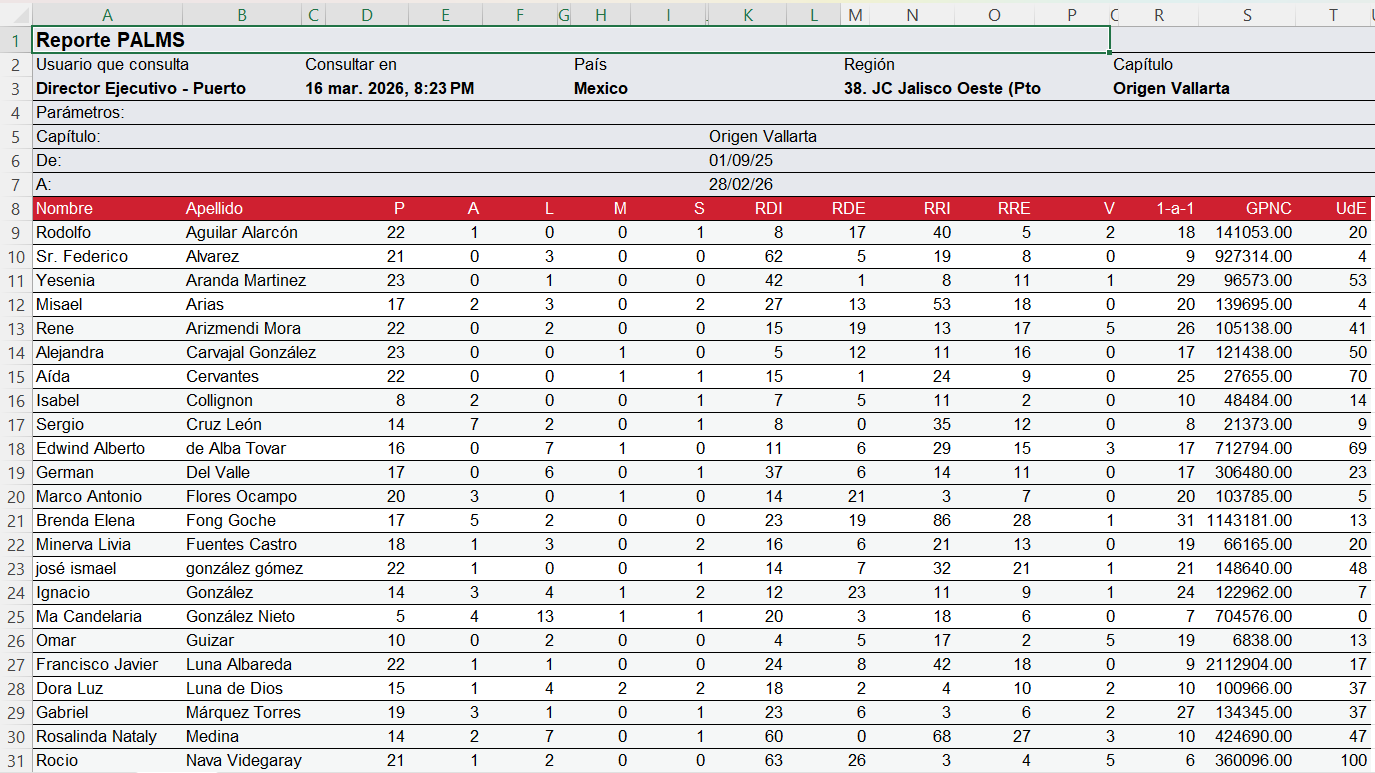
Task: Select the 16 mar. 2026 timestamp cell
Action: pyautogui.click(x=389, y=88)
